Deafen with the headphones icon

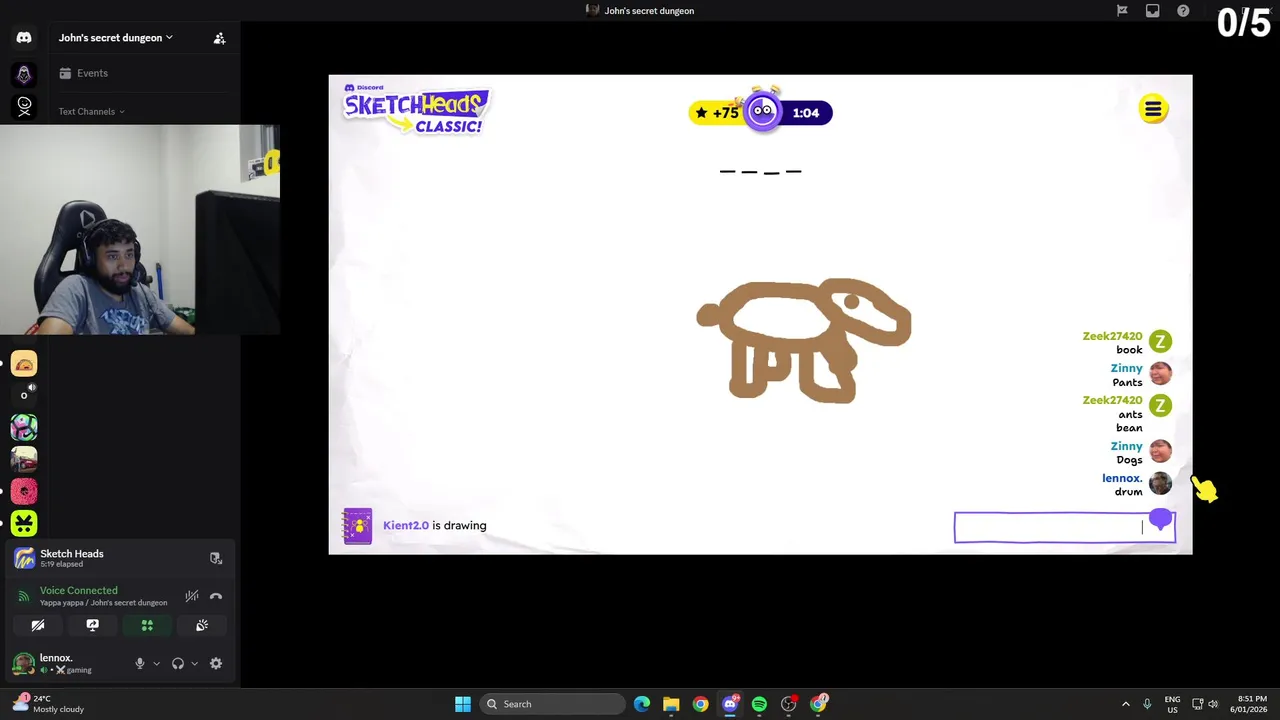click(178, 663)
